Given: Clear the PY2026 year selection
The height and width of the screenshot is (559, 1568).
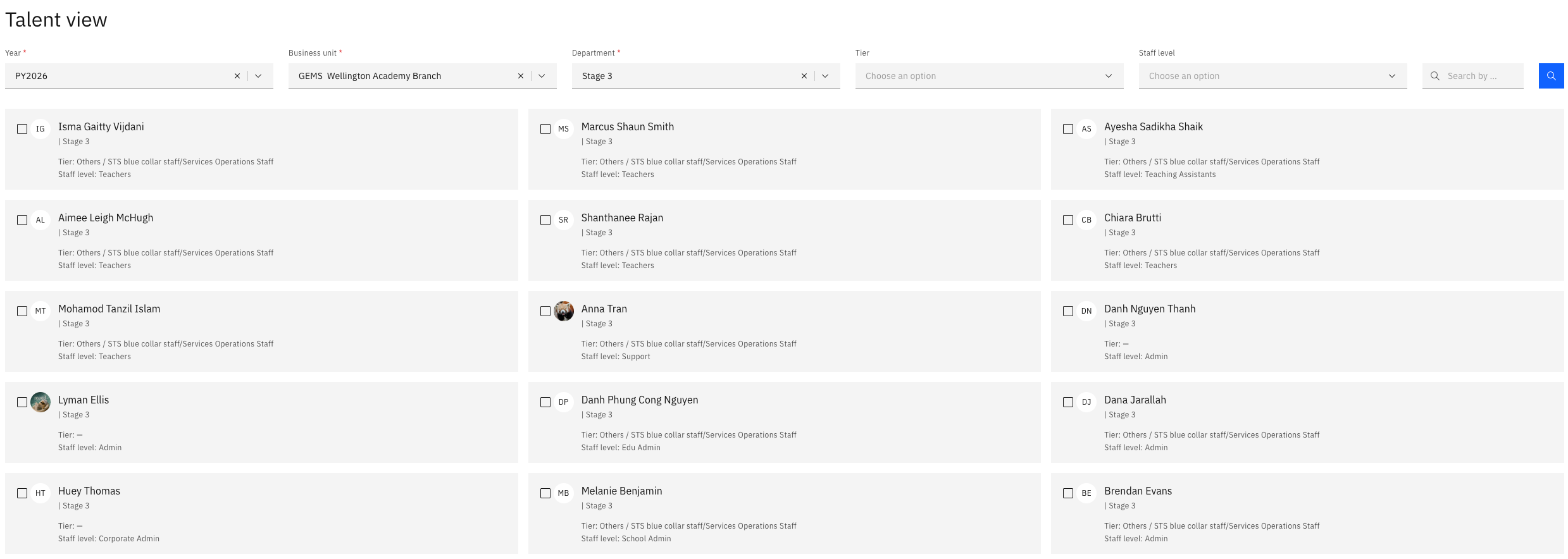Looking at the screenshot, I should pyautogui.click(x=237, y=76).
